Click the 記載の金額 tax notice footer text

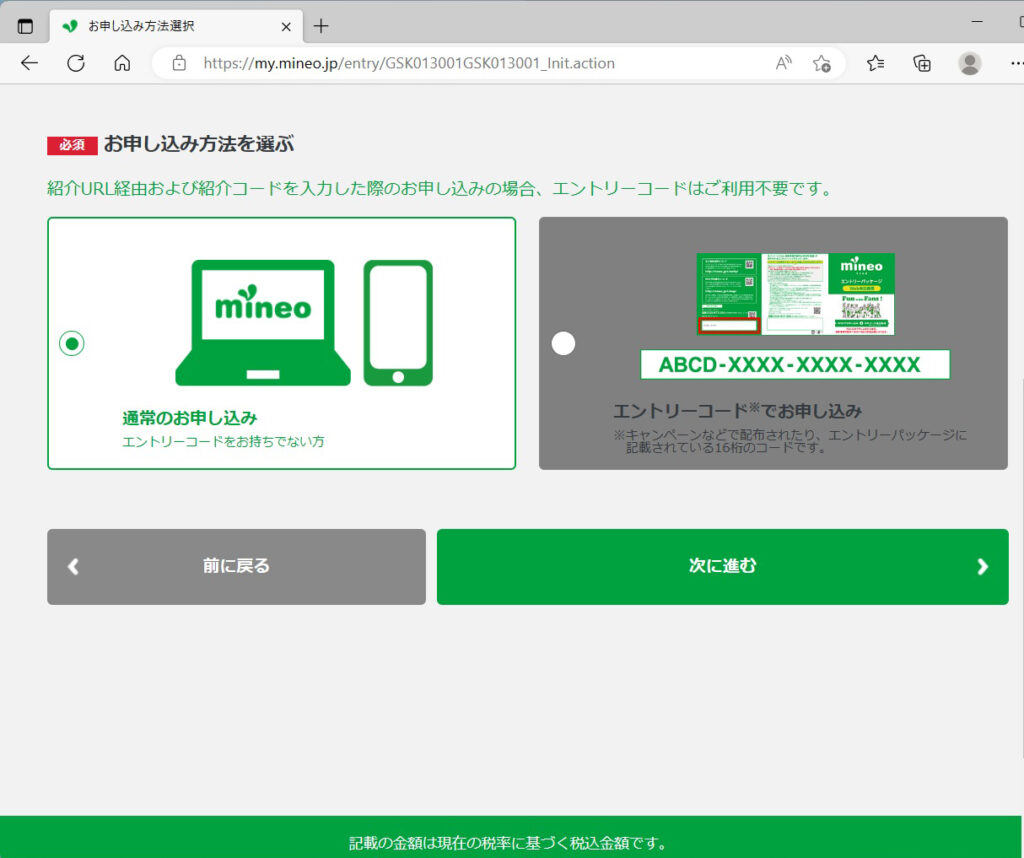pyautogui.click(x=508, y=843)
